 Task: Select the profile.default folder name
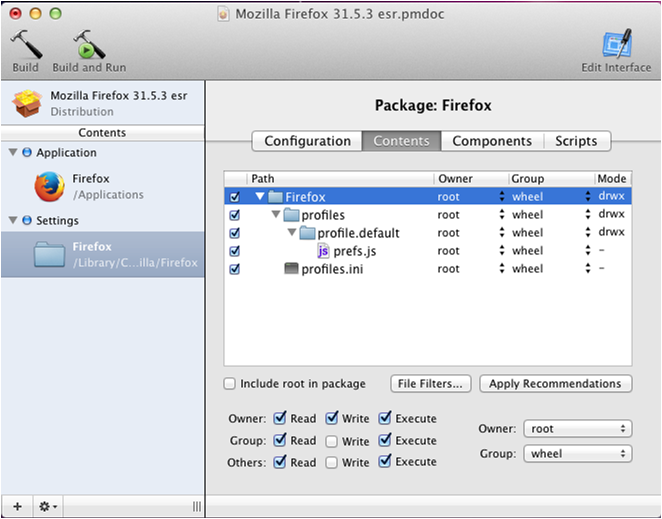(358, 233)
